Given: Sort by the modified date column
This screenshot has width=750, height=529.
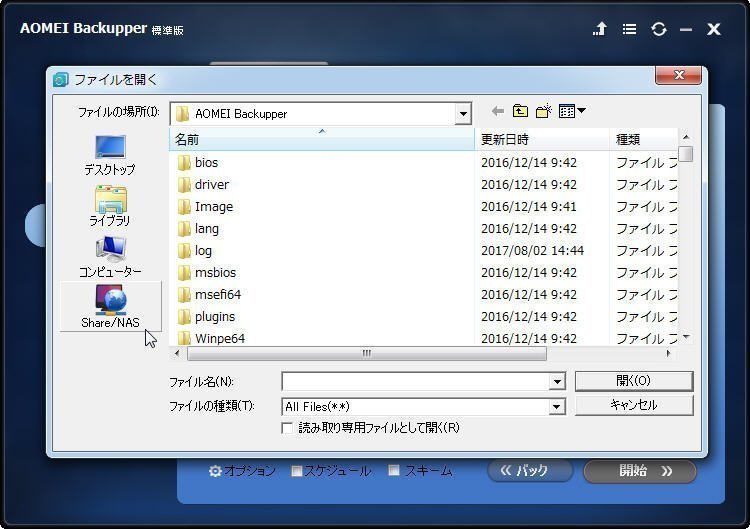Looking at the screenshot, I should 542,140.
